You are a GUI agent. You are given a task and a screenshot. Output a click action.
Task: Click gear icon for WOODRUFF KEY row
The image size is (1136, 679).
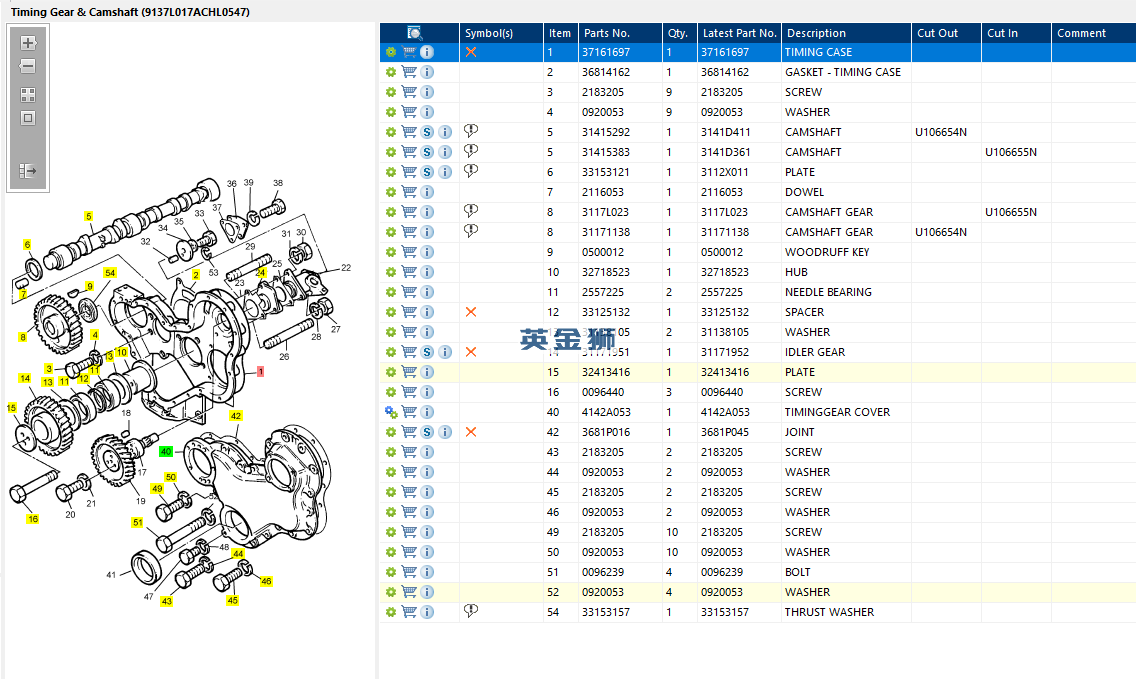point(390,252)
